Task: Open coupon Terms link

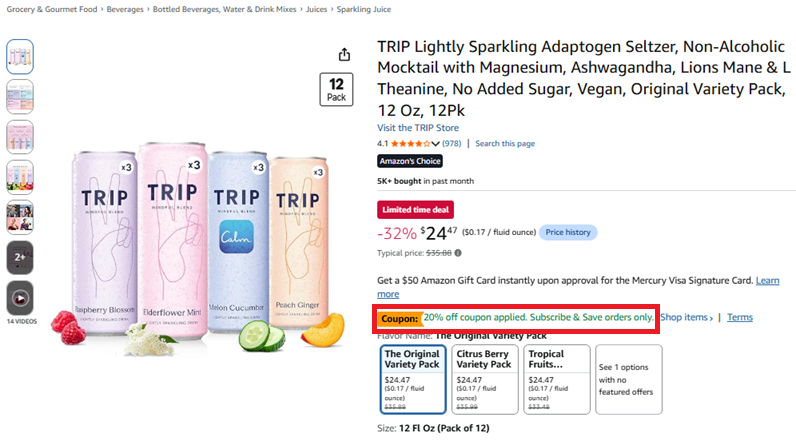Action: click(x=740, y=317)
